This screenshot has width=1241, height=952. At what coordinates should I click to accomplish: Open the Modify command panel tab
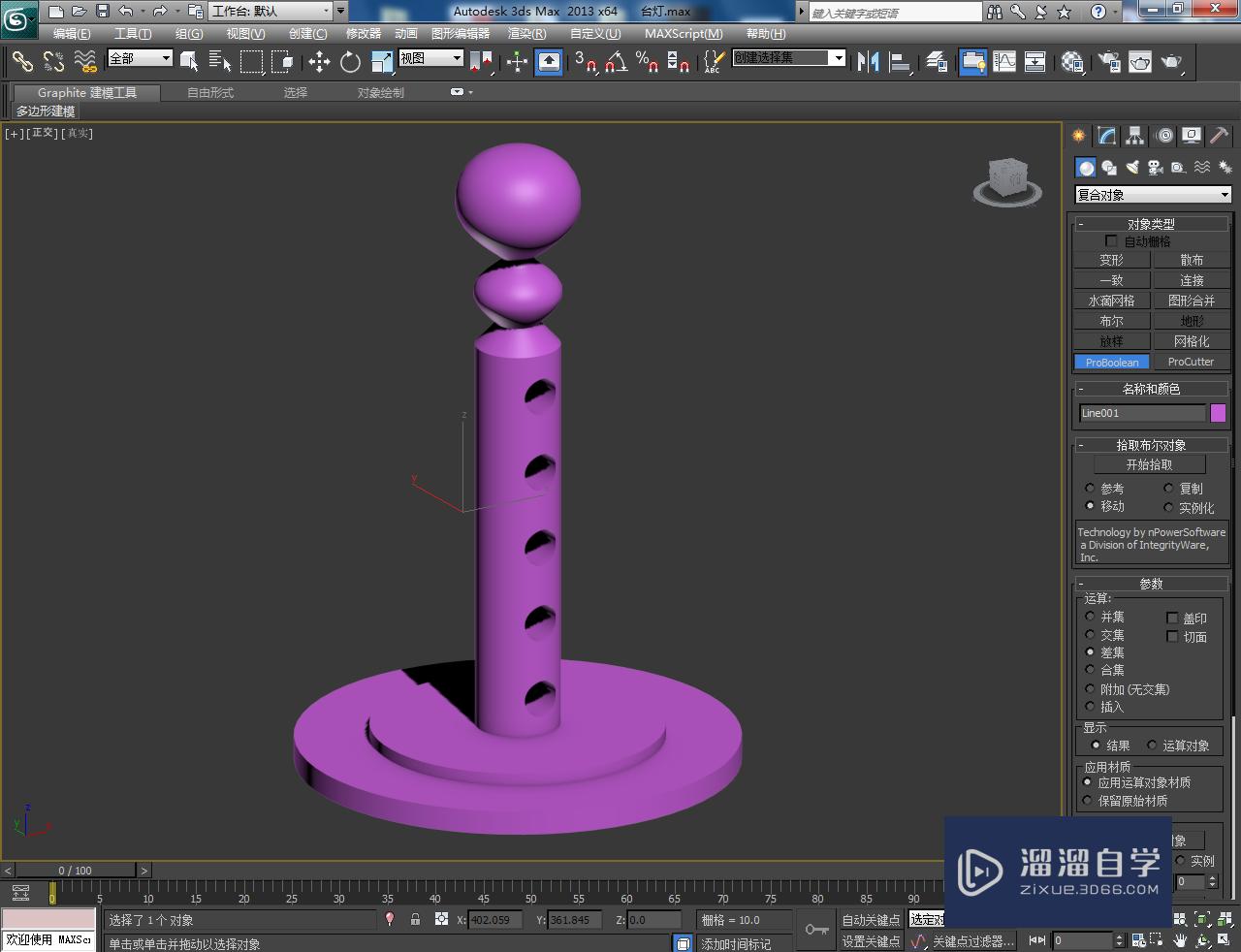pyautogui.click(x=1106, y=136)
